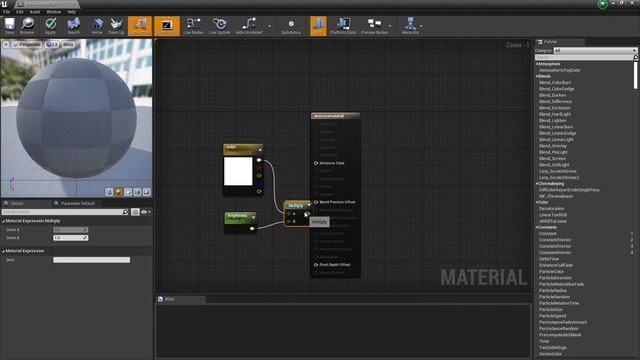Open Details view options eye dropdown
Screen dimensions: 640x360
[x=146, y=212]
